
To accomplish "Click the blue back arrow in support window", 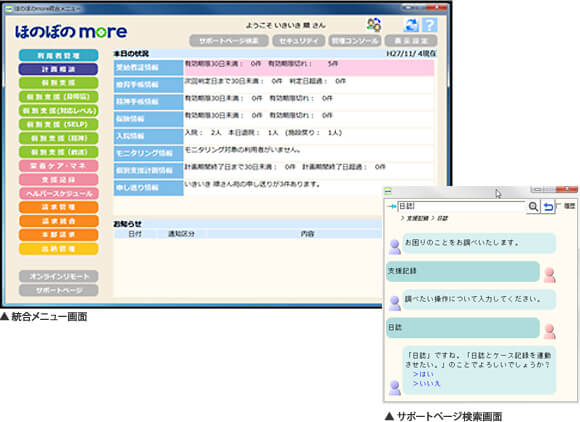I will tap(548, 206).
